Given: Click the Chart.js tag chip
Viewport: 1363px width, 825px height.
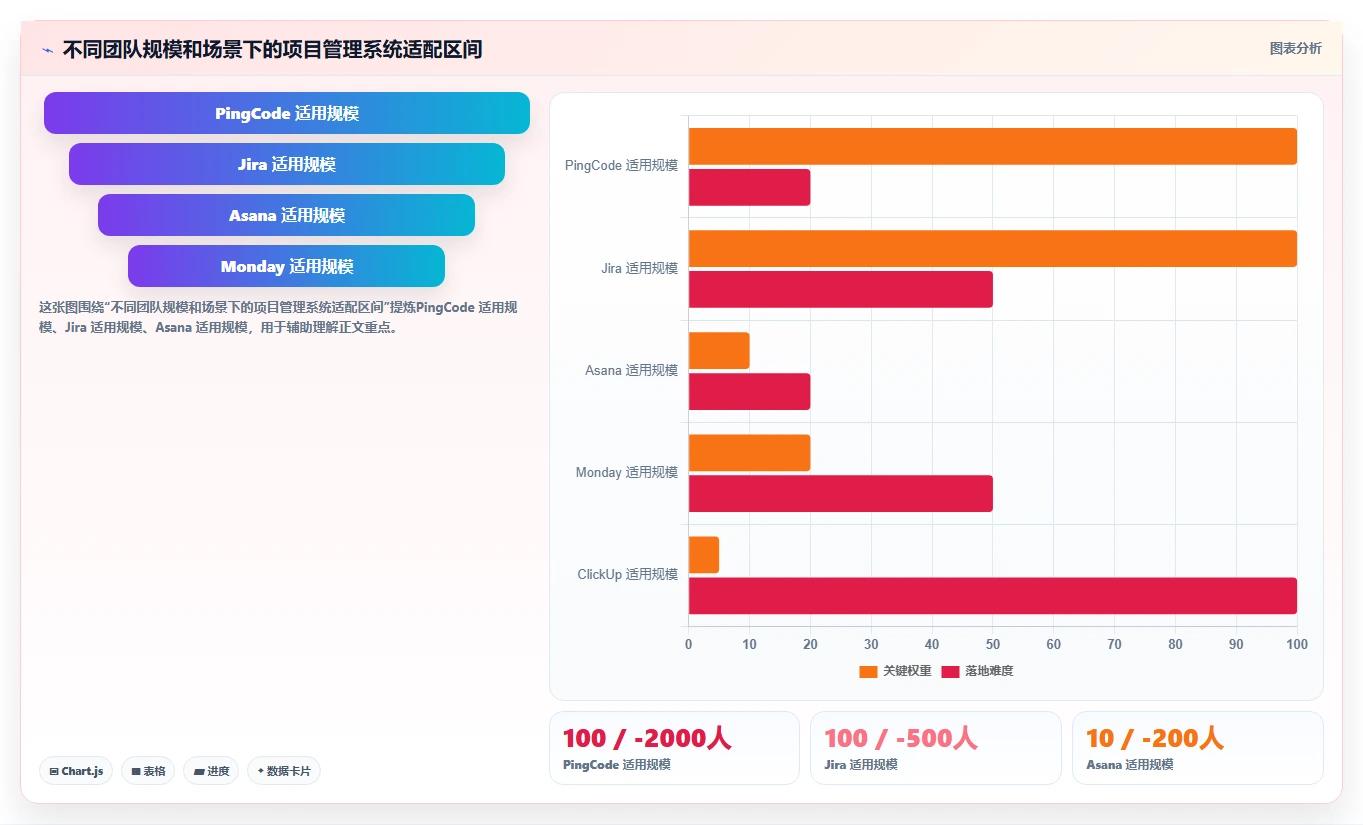Looking at the screenshot, I should tap(76, 771).
